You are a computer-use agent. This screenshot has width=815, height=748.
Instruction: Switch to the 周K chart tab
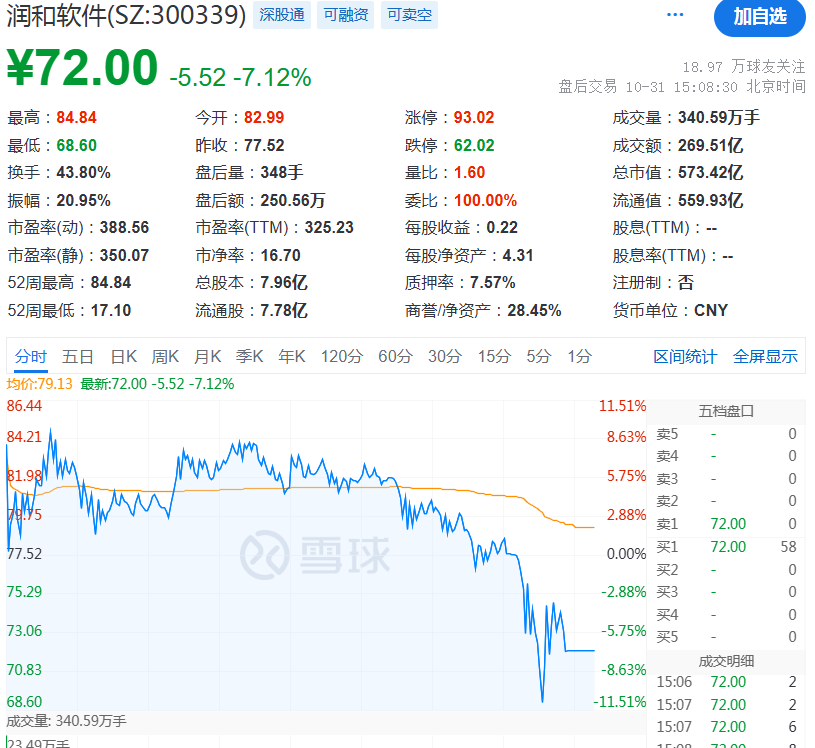tap(165, 356)
